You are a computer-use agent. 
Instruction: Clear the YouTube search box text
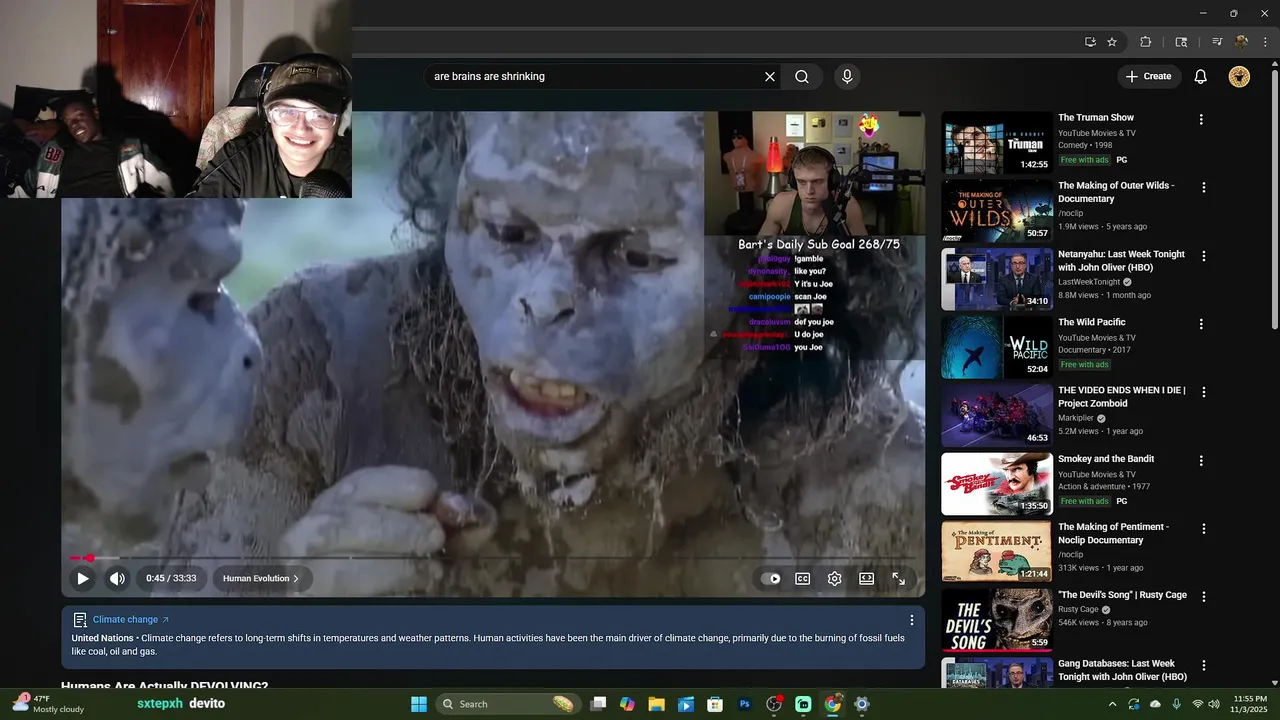tap(770, 76)
